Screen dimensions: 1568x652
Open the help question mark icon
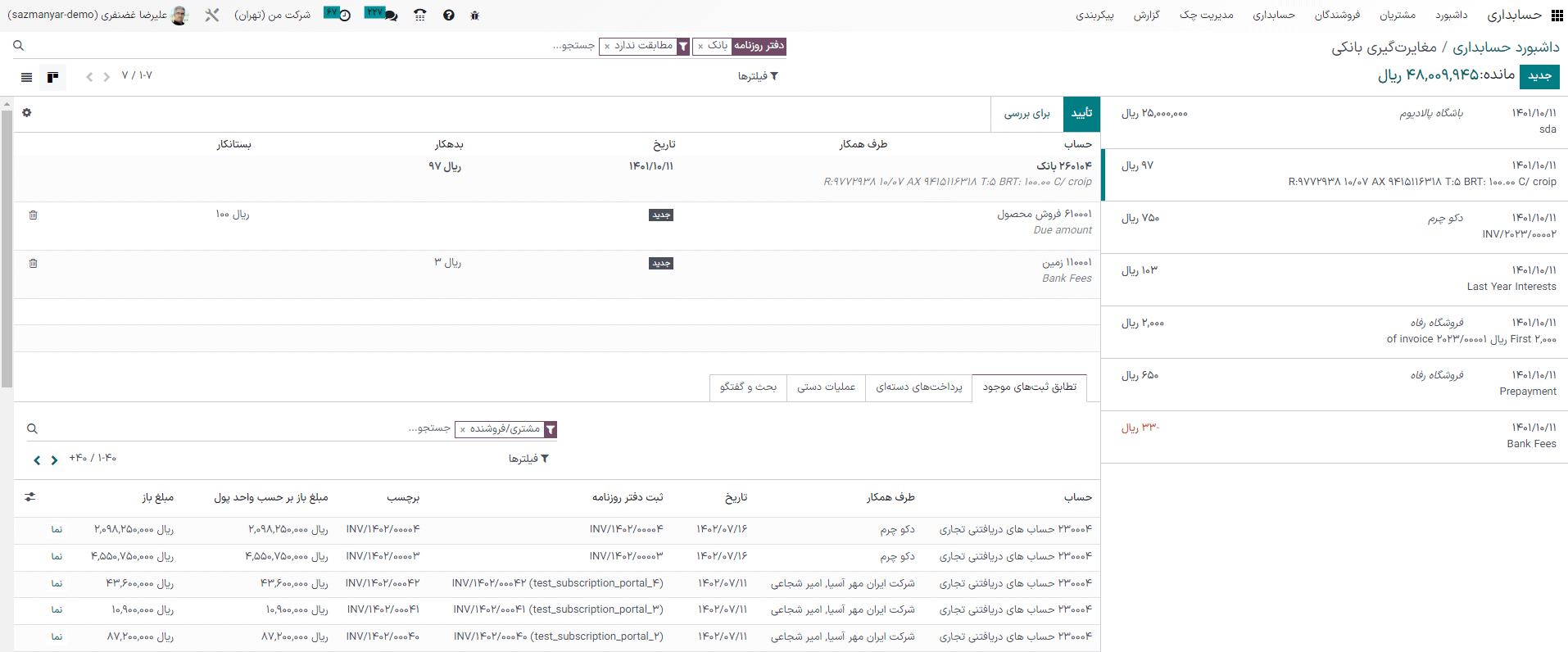click(448, 16)
